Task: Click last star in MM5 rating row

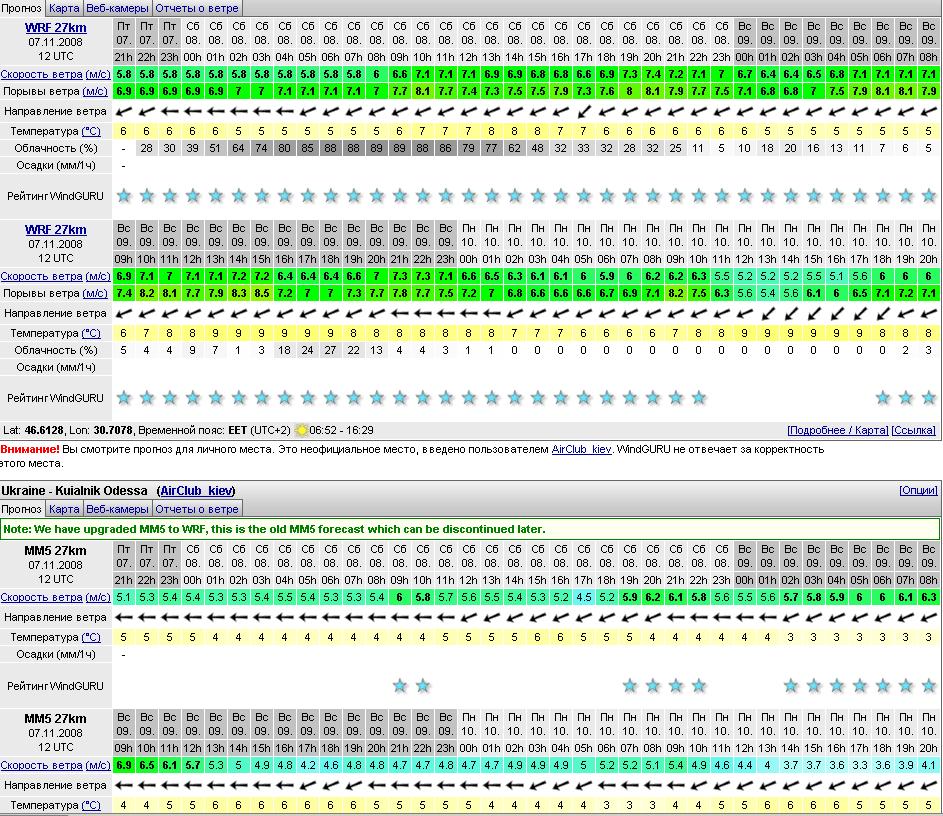Action: 929,686
